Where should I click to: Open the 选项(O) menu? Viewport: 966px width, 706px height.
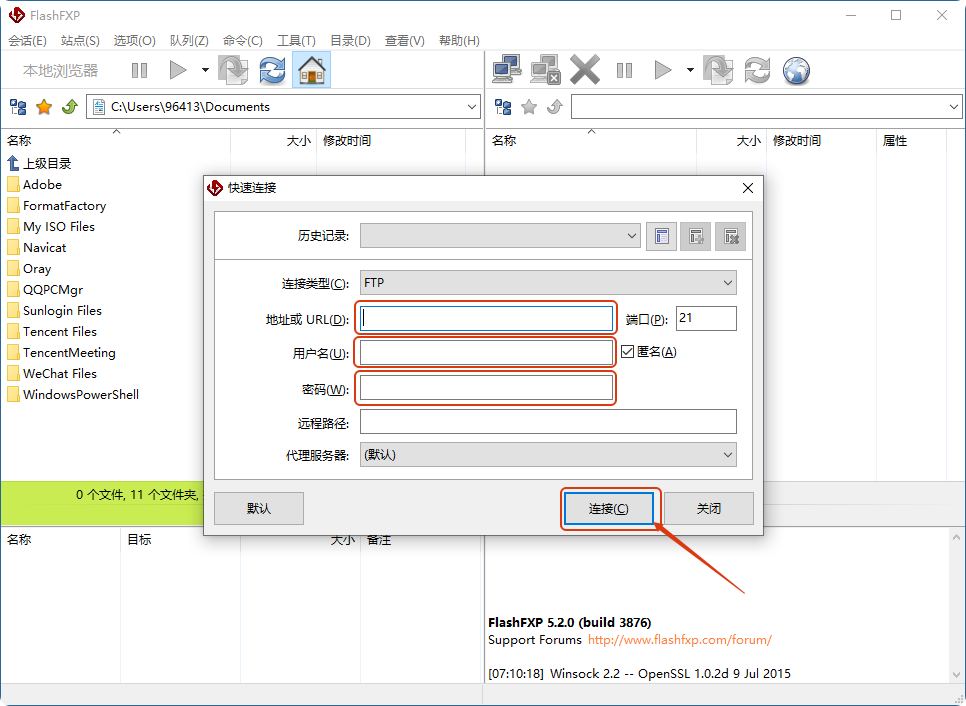pos(134,41)
